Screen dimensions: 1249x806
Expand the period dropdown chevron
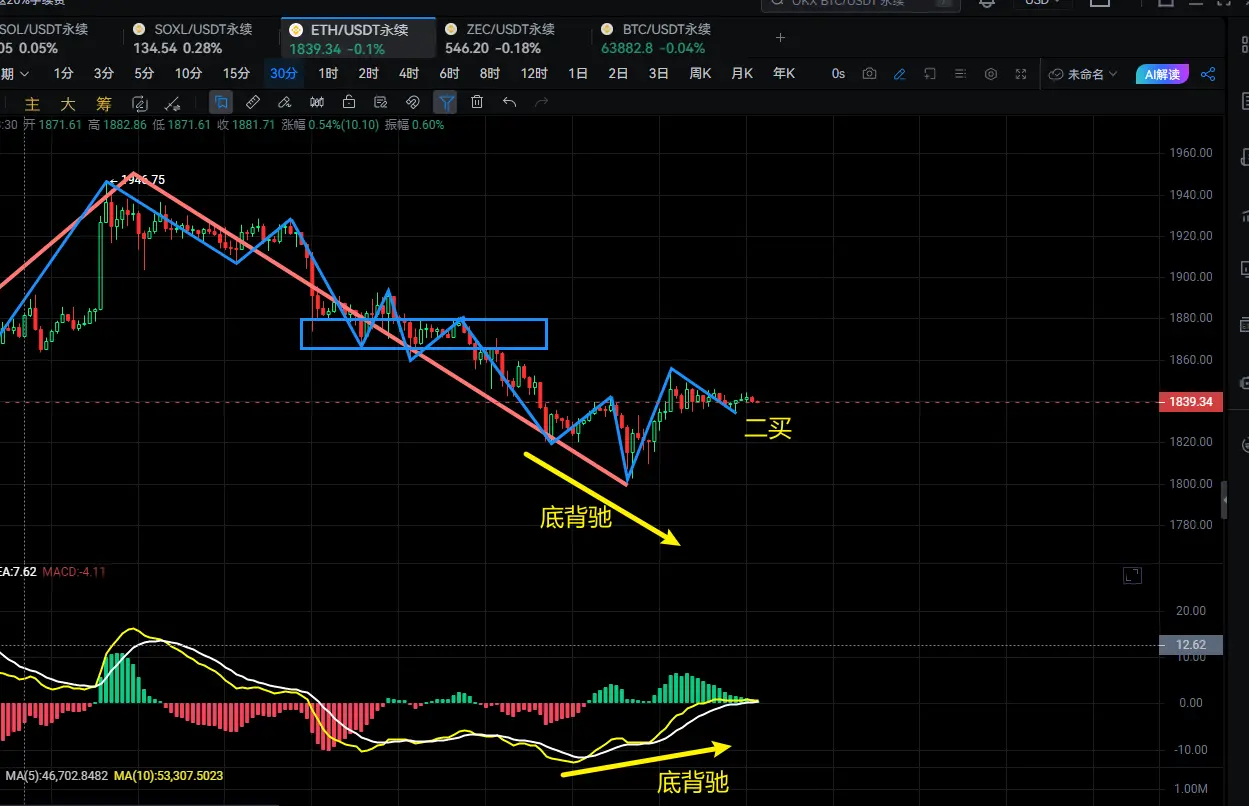point(24,74)
